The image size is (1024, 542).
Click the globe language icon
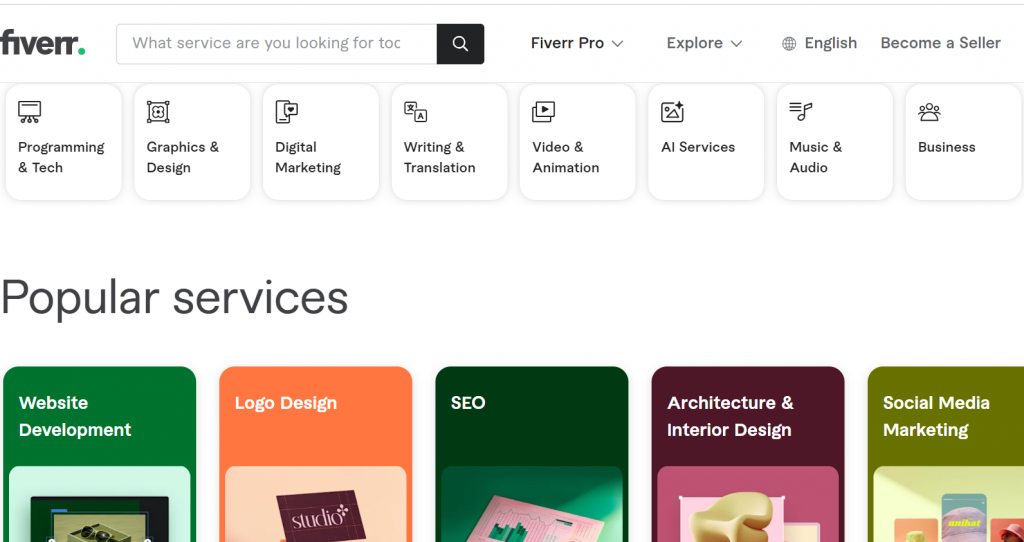789,44
